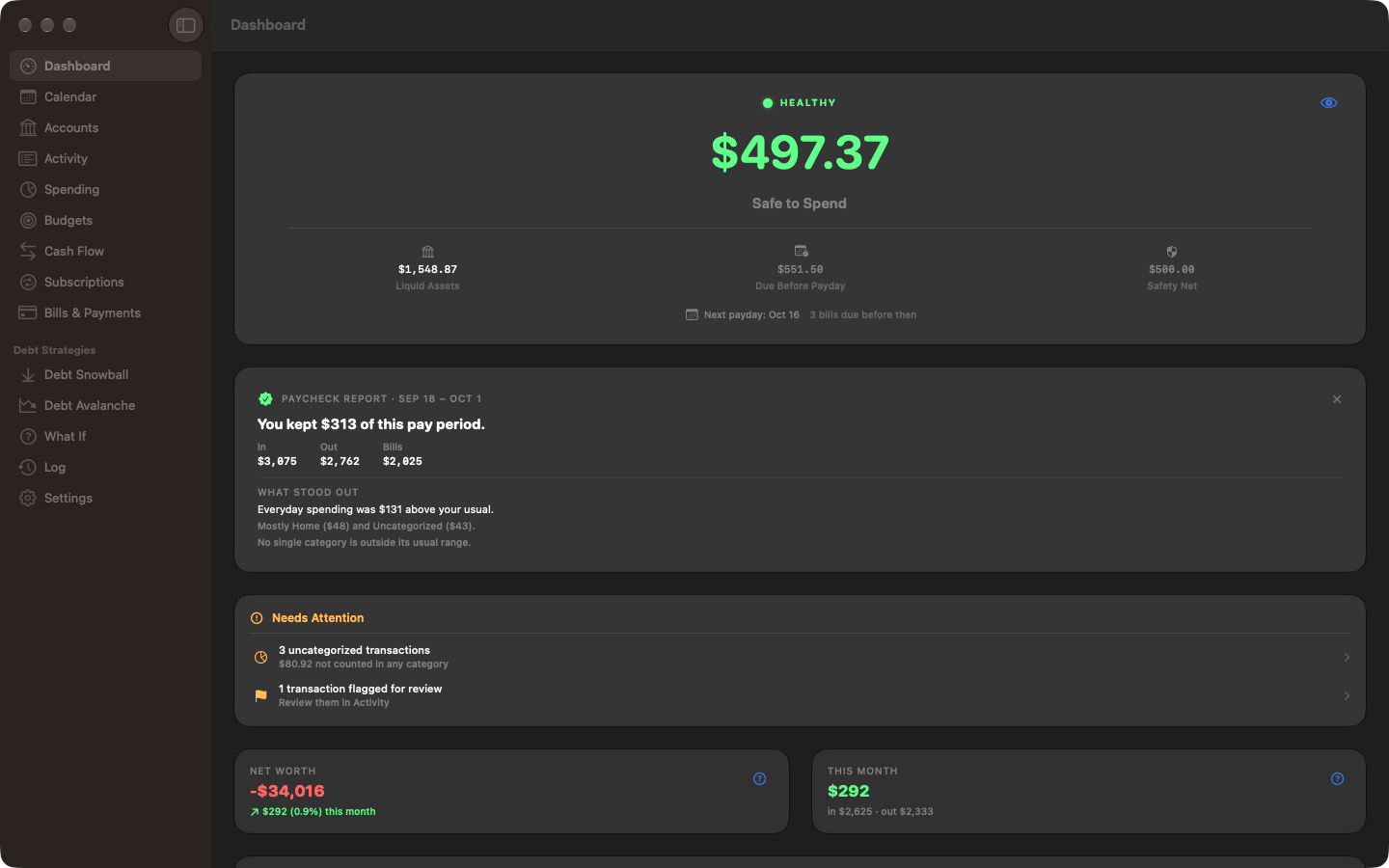The width and height of the screenshot is (1389, 868).
Task: Open Dashboard in the sidebar
Action: [105, 66]
